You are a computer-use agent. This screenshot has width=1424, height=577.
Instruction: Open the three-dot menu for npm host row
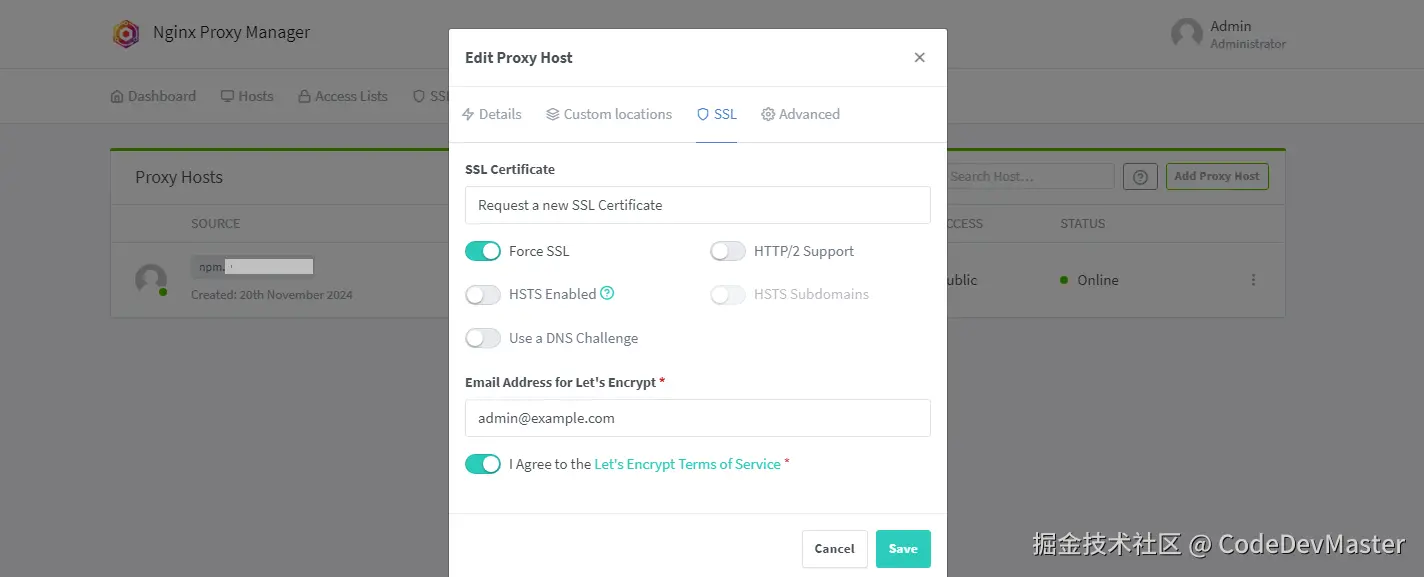point(1253,280)
